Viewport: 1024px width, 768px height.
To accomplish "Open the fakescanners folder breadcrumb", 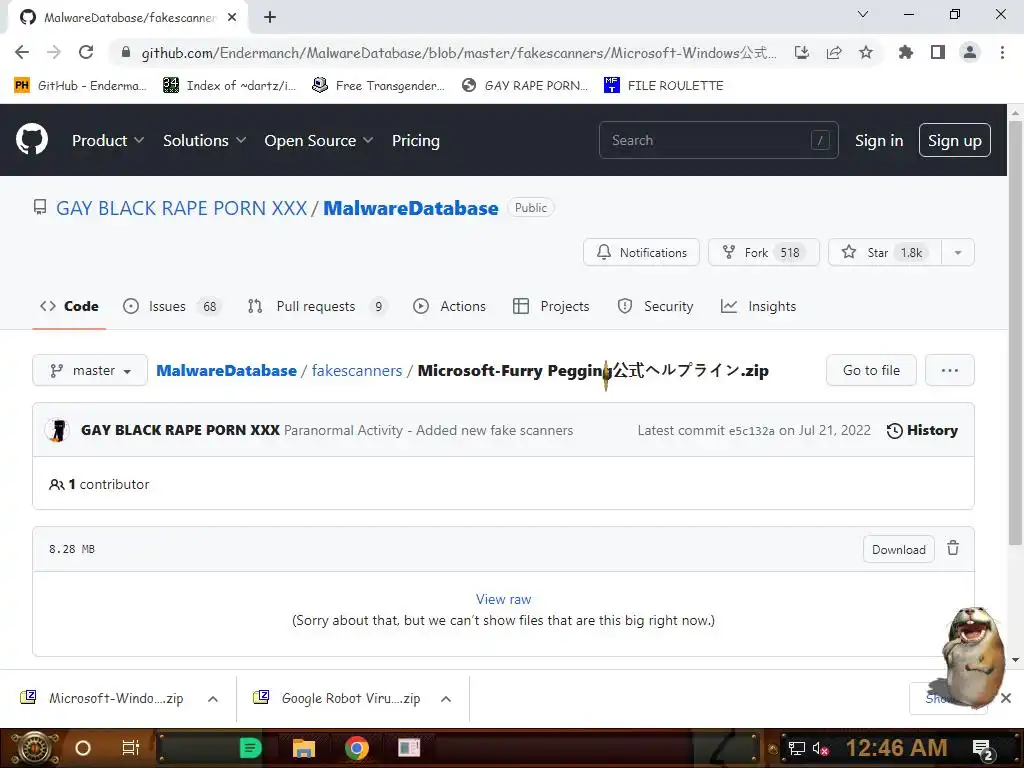I will click(x=357, y=370).
